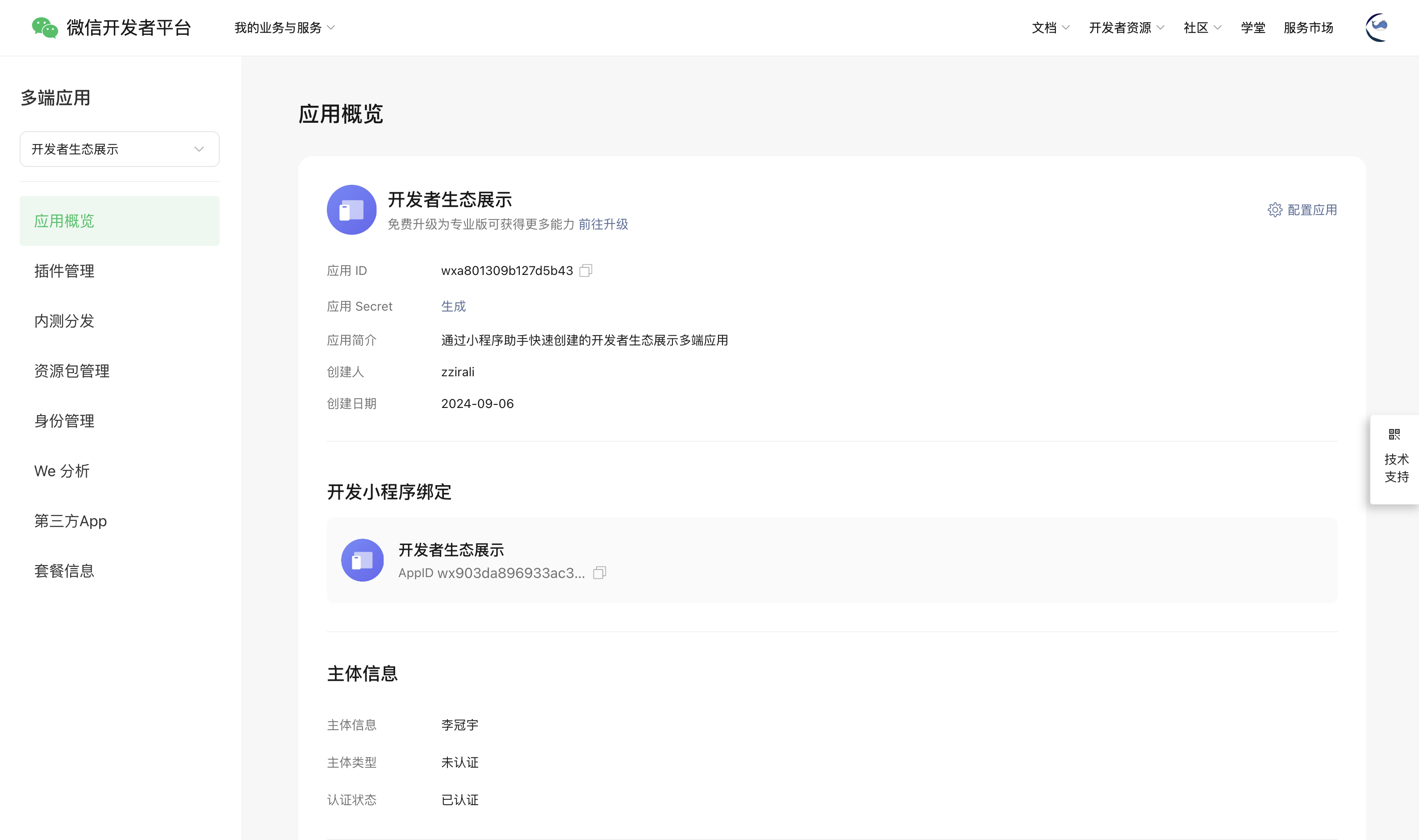Open 服务市场 in the top navigation

(x=1308, y=28)
